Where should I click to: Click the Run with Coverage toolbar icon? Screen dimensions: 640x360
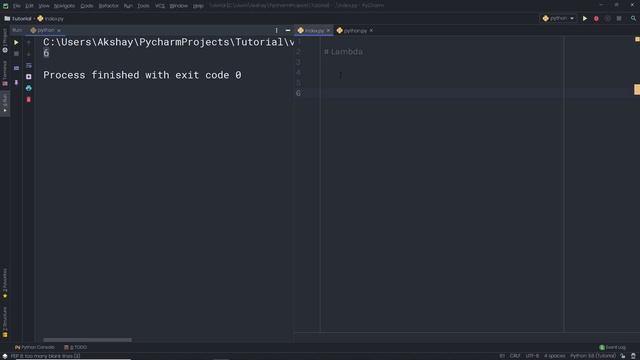point(608,18)
